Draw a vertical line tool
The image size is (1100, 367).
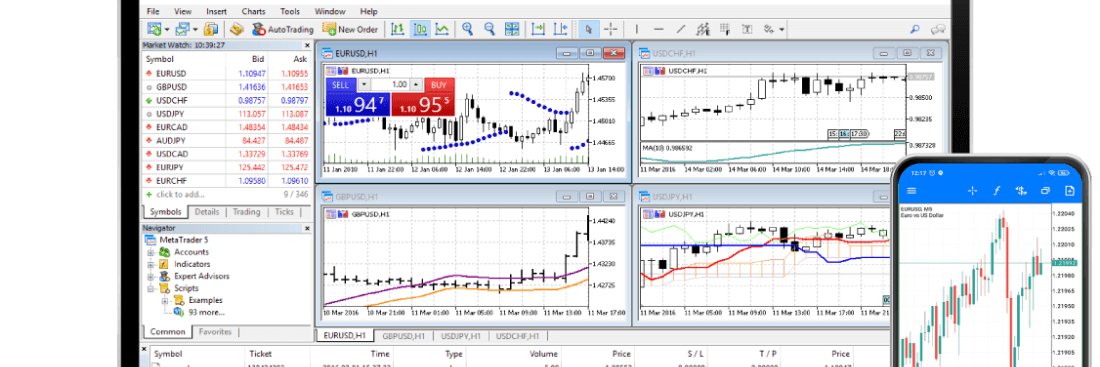[x=636, y=29]
